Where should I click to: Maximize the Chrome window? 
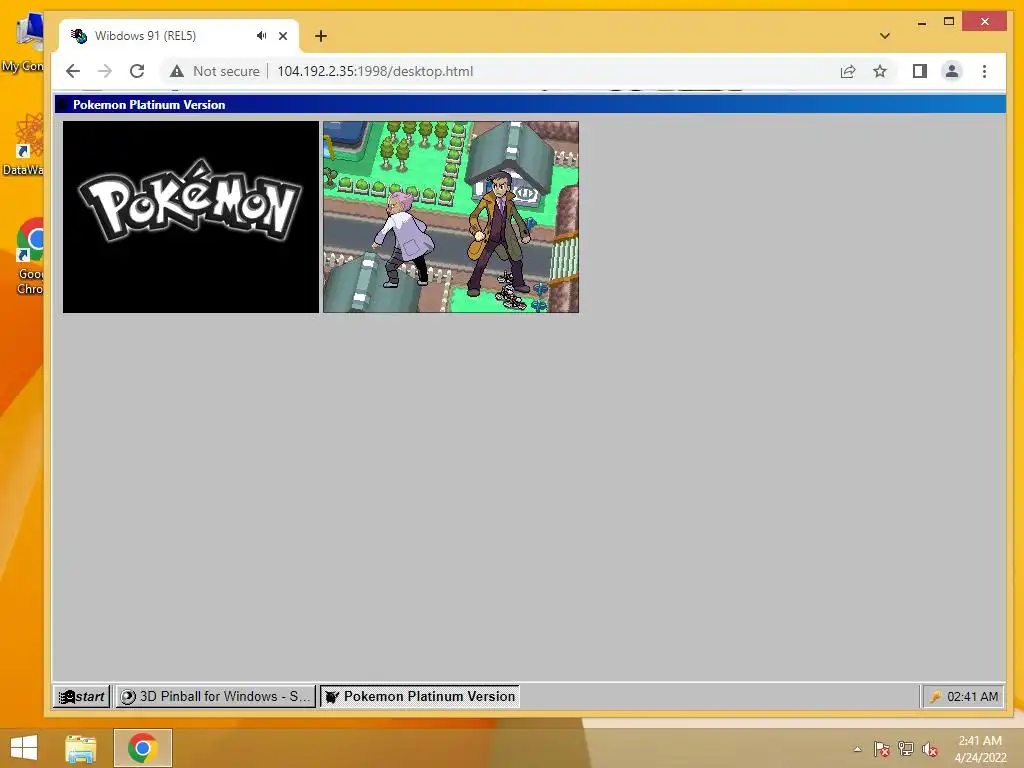click(x=949, y=22)
